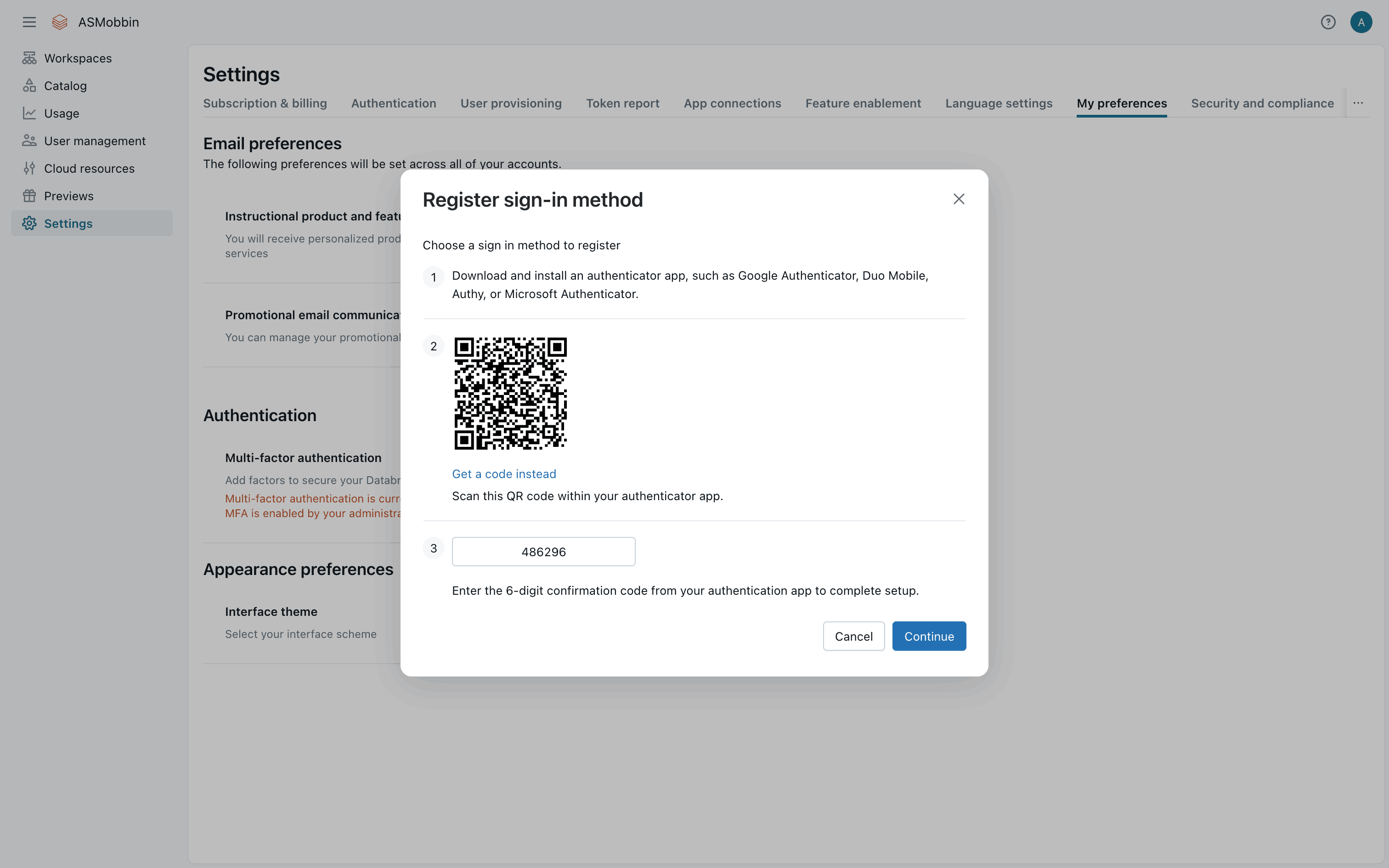Open User management in the sidebar
The image size is (1389, 868).
tap(95, 141)
